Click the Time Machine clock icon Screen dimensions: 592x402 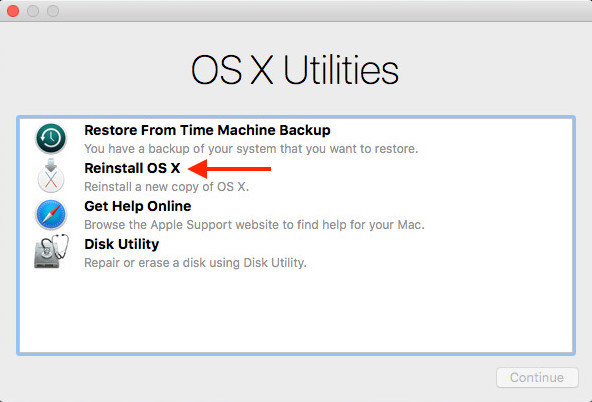51,138
